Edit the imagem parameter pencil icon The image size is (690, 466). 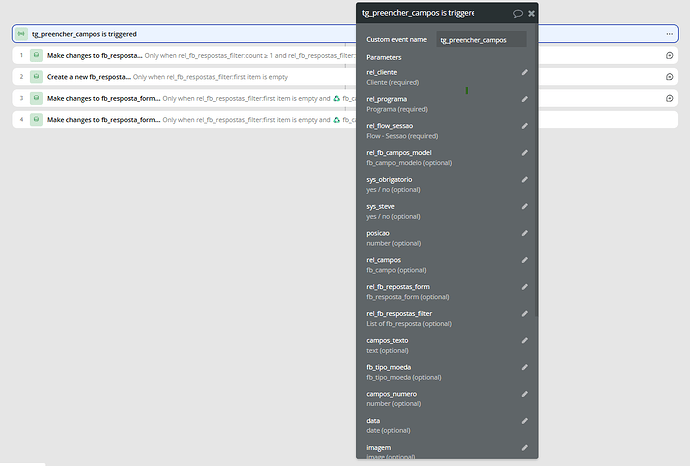[525, 448]
